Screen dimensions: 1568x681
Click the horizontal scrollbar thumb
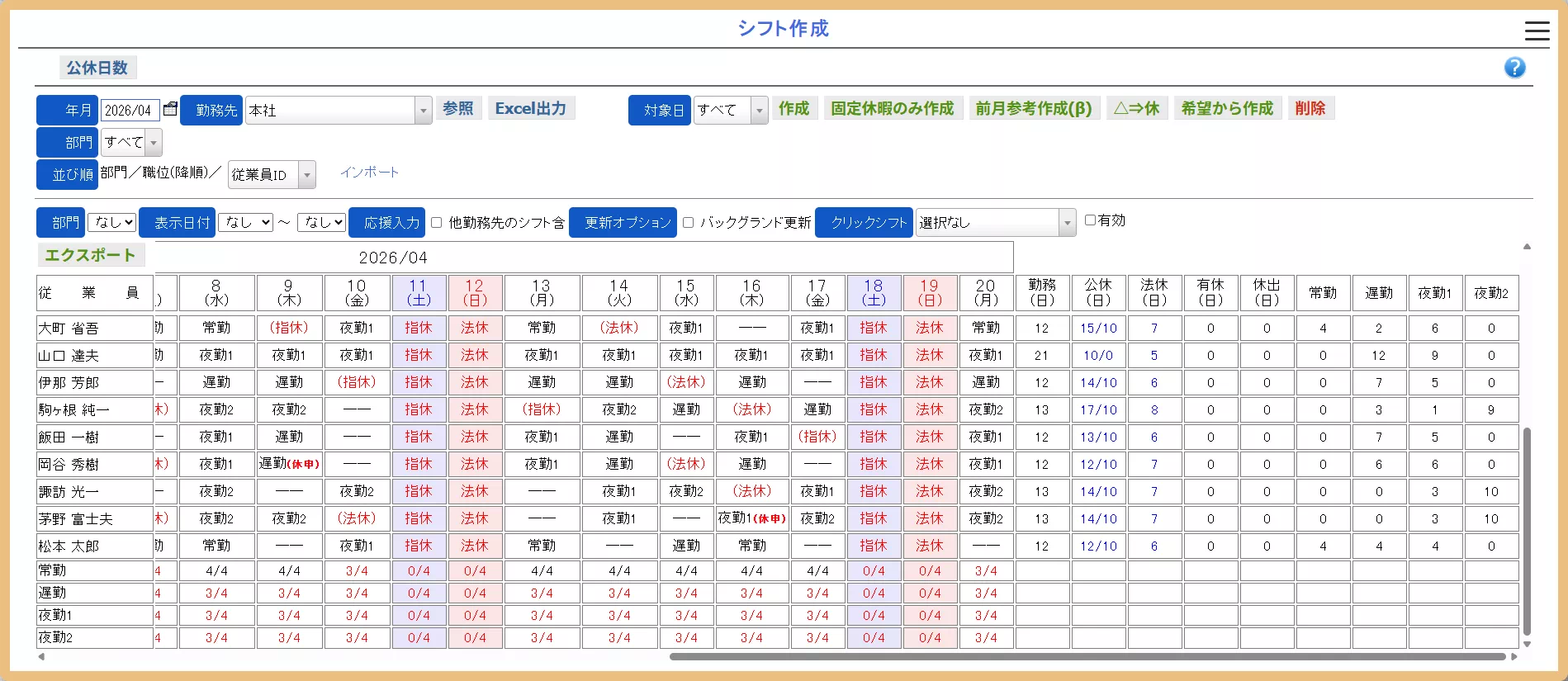click(x=1087, y=657)
